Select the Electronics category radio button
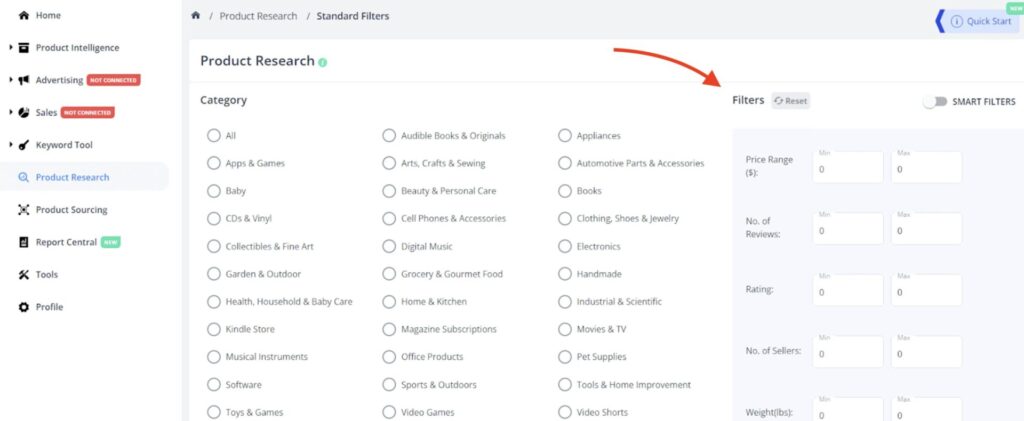Image resolution: width=1024 pixels, height=421 pixels. 565,246
